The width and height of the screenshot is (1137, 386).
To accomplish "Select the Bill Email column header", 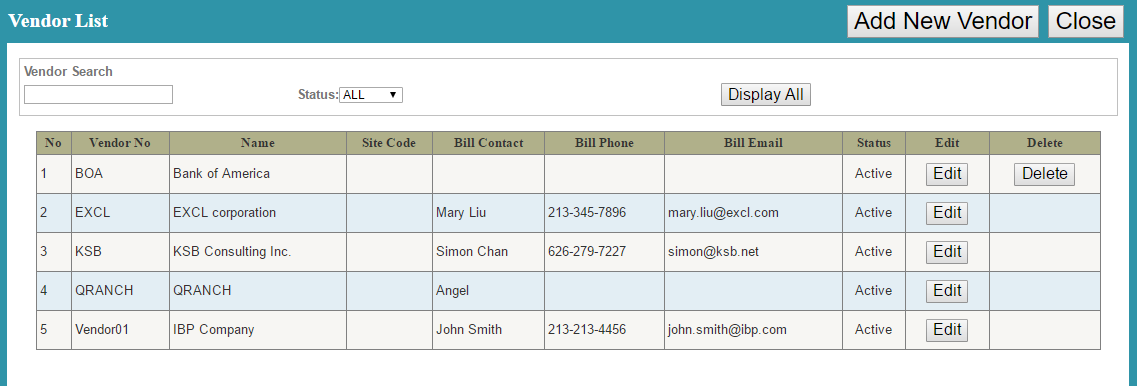I will (753, 143).
